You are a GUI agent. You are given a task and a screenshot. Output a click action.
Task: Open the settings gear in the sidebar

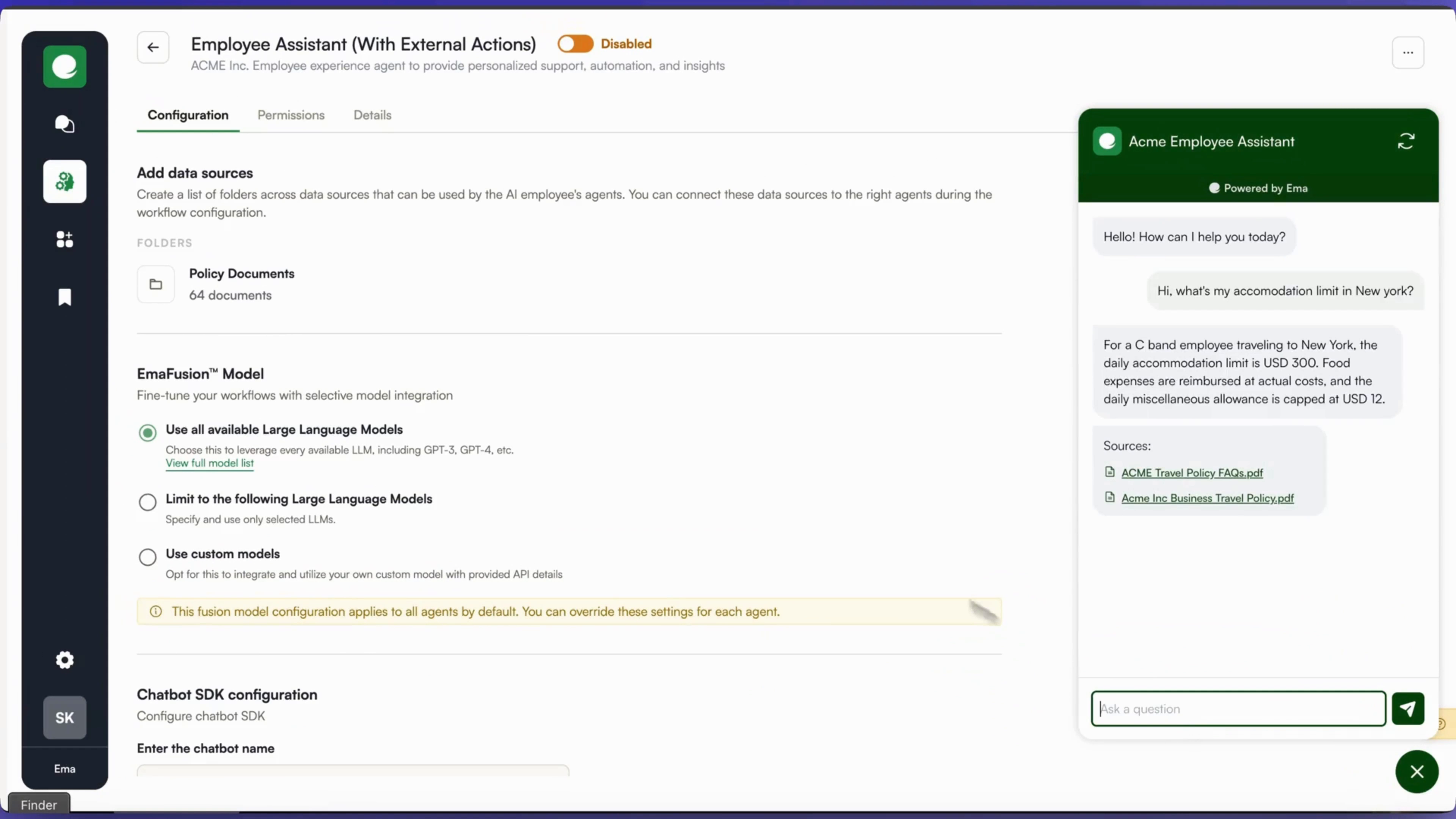64,660
